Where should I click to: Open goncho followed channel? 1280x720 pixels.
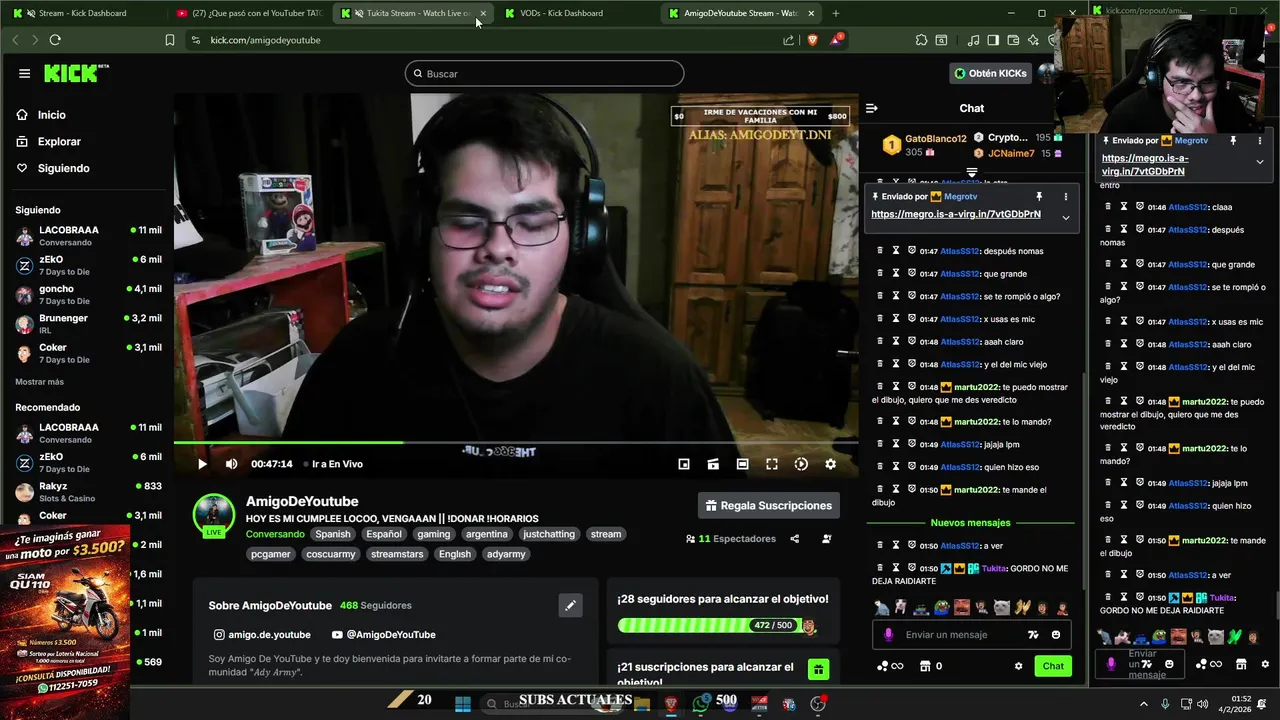tap(88, 295)
